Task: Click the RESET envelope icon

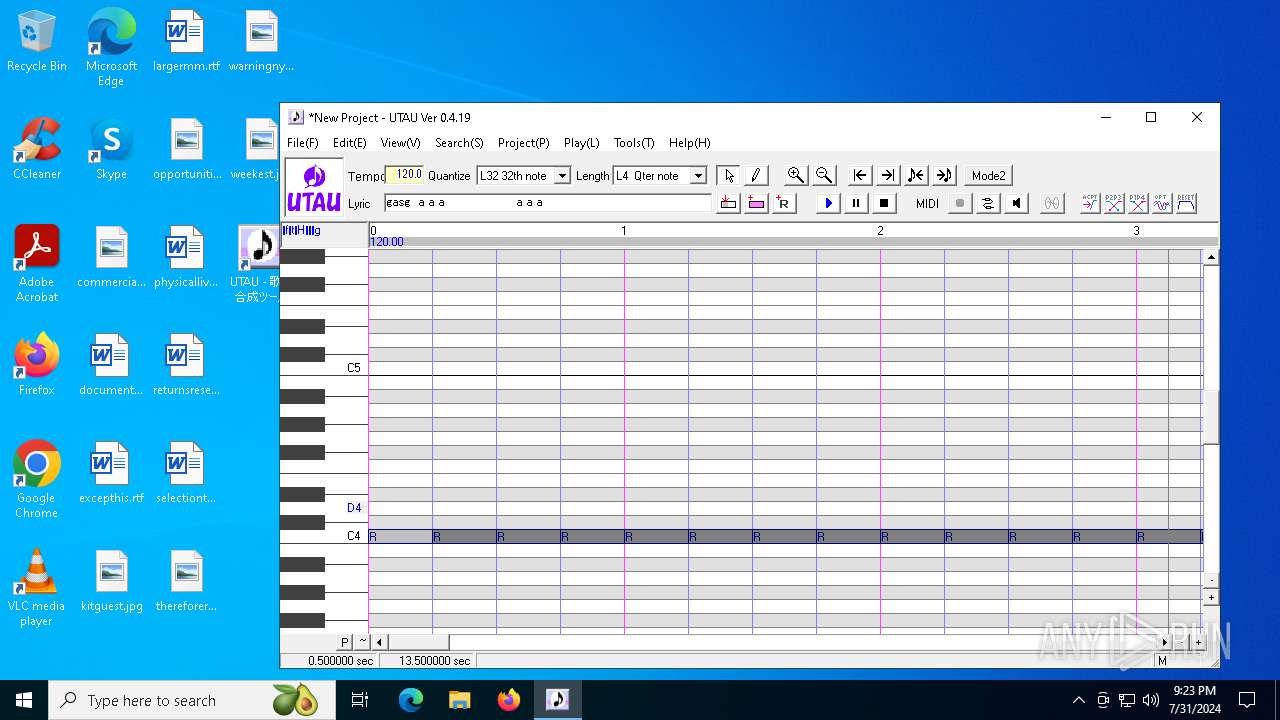Action: tap(1186, 203)
